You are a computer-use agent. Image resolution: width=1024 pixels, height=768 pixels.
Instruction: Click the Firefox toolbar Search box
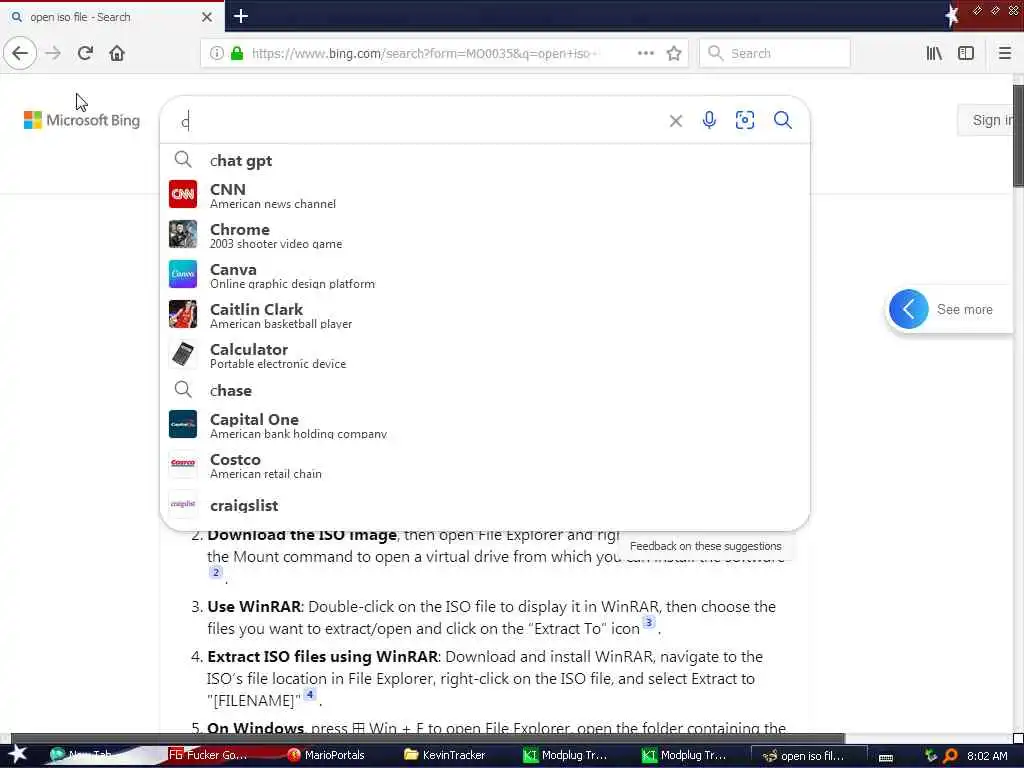[x=775, y=54]
